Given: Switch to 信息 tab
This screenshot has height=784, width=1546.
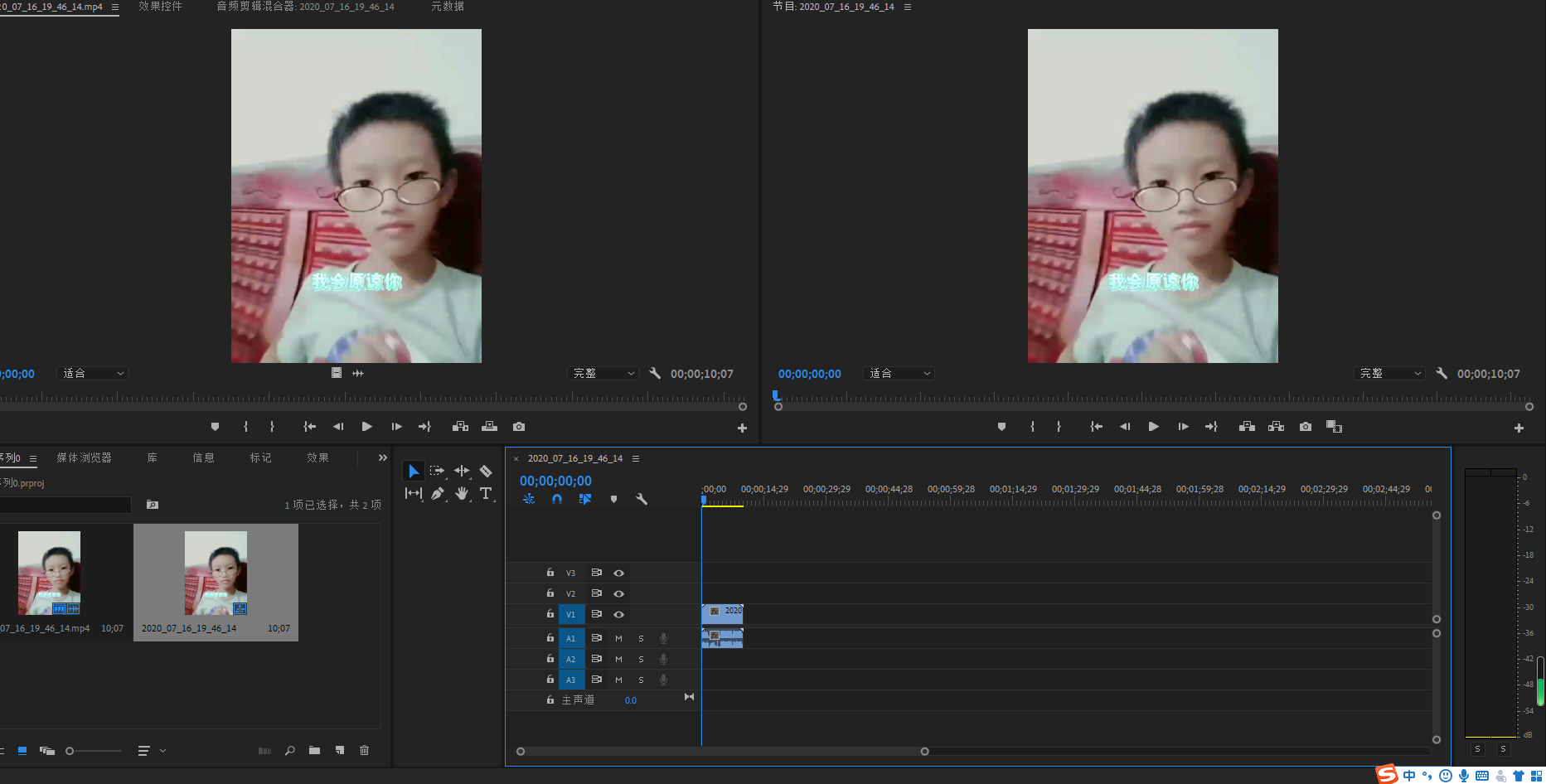Looking at the screenshot, I should click(x=203, y=457).
